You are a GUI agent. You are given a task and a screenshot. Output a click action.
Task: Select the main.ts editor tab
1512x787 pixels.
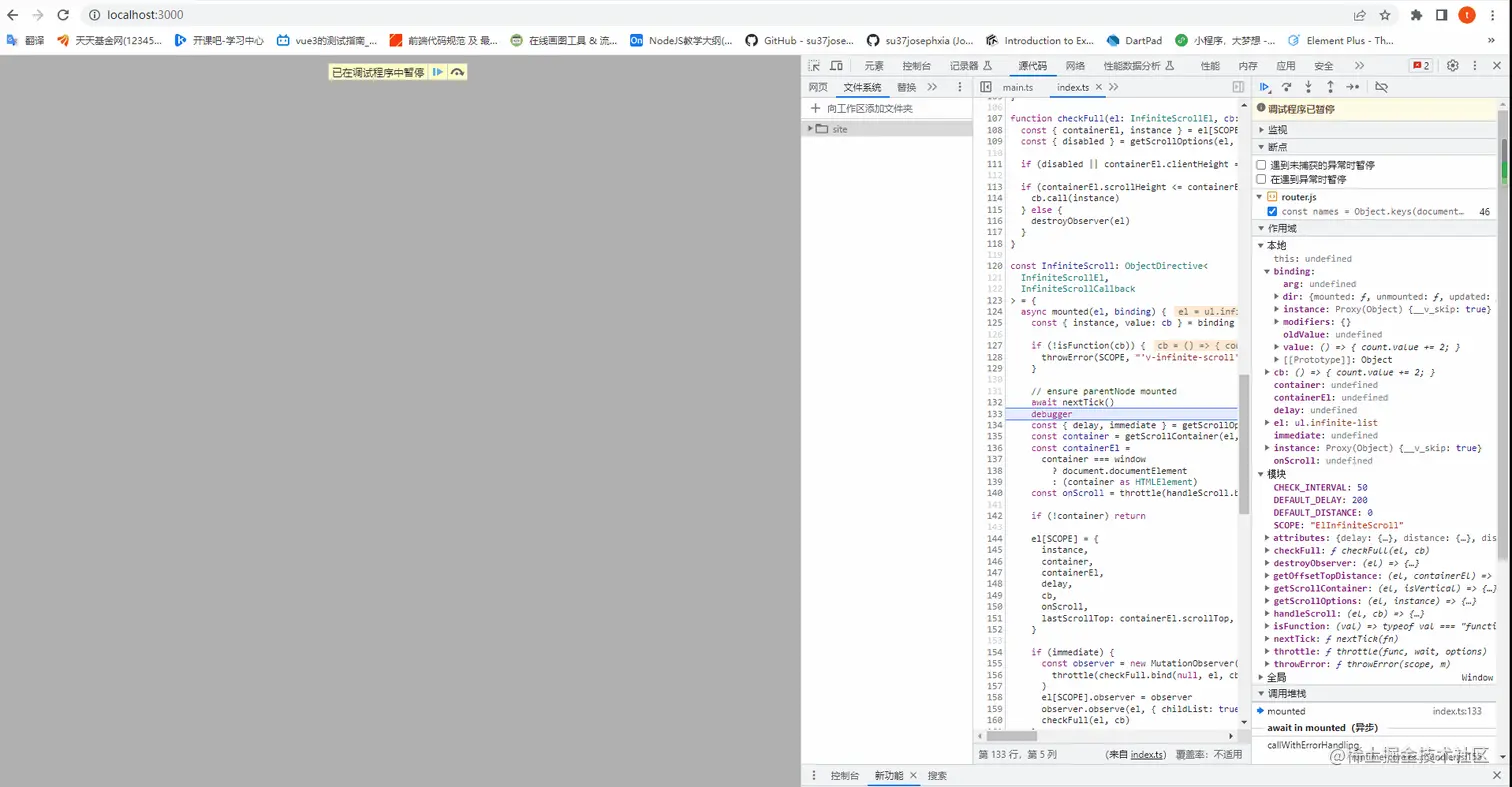(1018, 88)
